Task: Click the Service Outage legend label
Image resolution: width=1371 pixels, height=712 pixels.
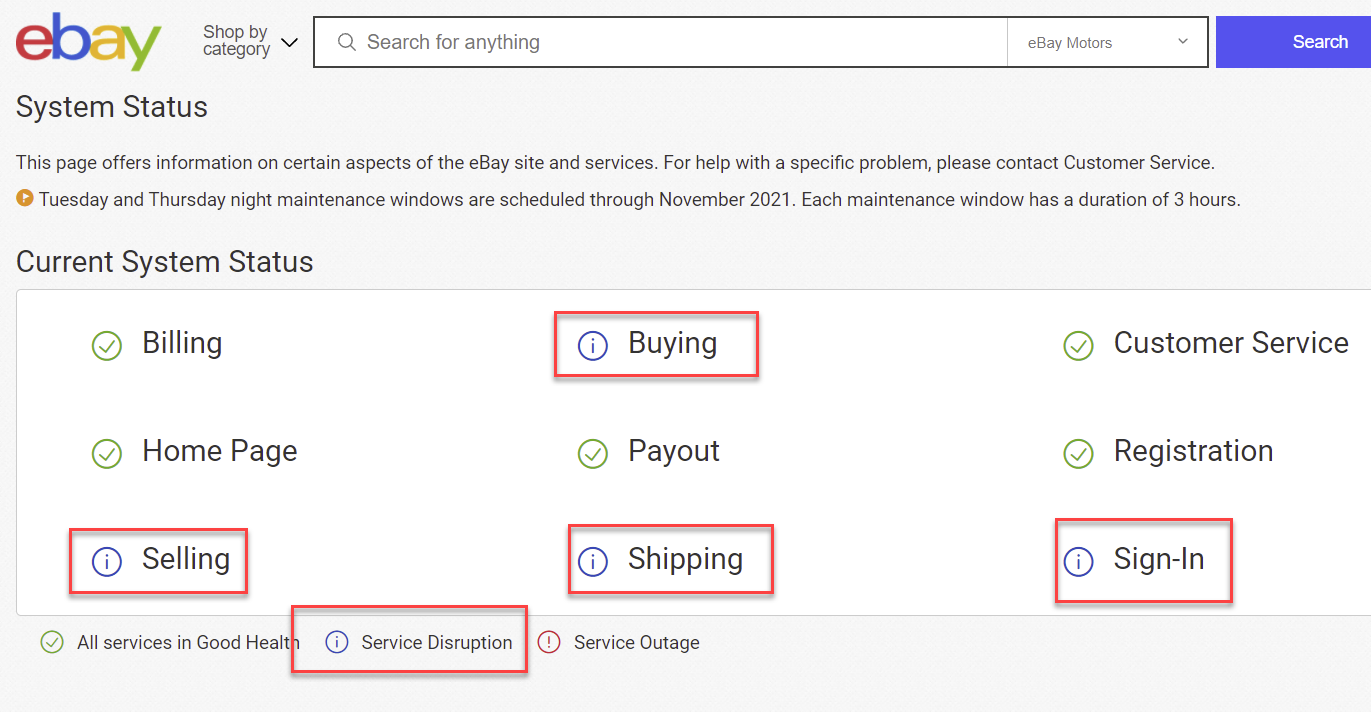Action: [637, 643]
